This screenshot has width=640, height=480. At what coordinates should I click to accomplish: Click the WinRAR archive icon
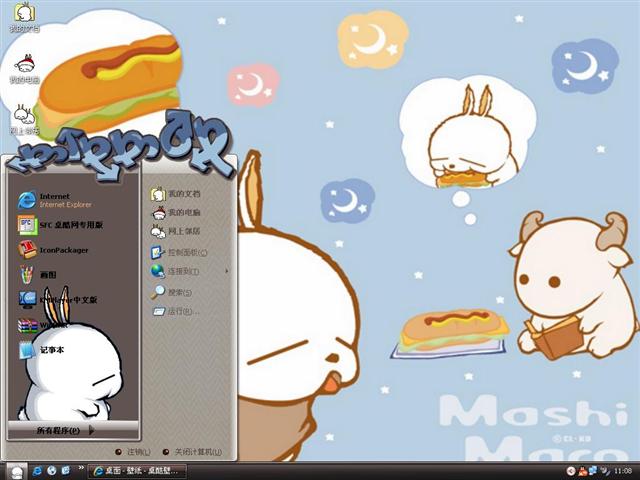[27, 325]
